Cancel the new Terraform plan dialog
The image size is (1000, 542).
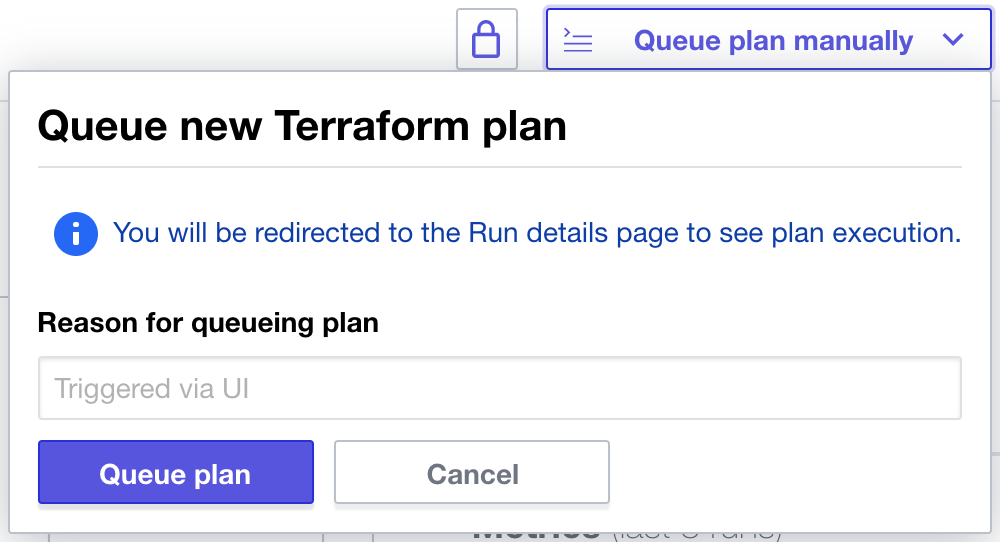click(472, 472)
